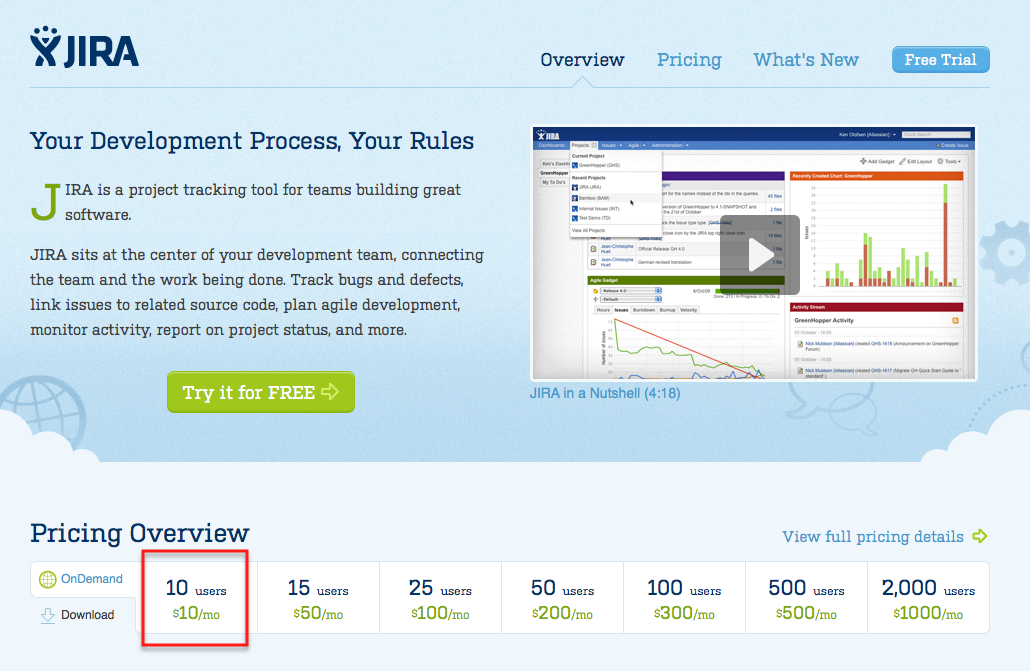Select the 15 users $50/mo plan
This screenshot has width=1030, height=671.
pos(318,598)
